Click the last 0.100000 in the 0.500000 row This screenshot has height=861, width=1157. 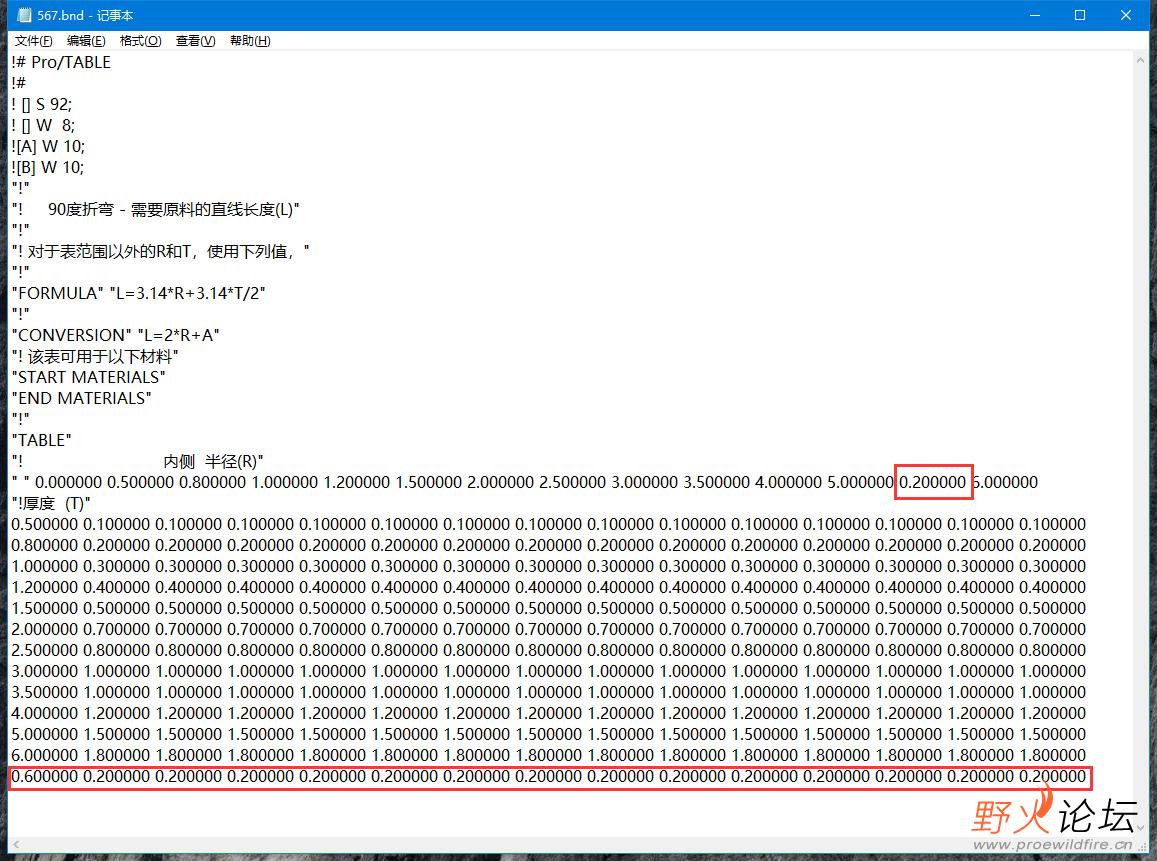[1052, 525]
